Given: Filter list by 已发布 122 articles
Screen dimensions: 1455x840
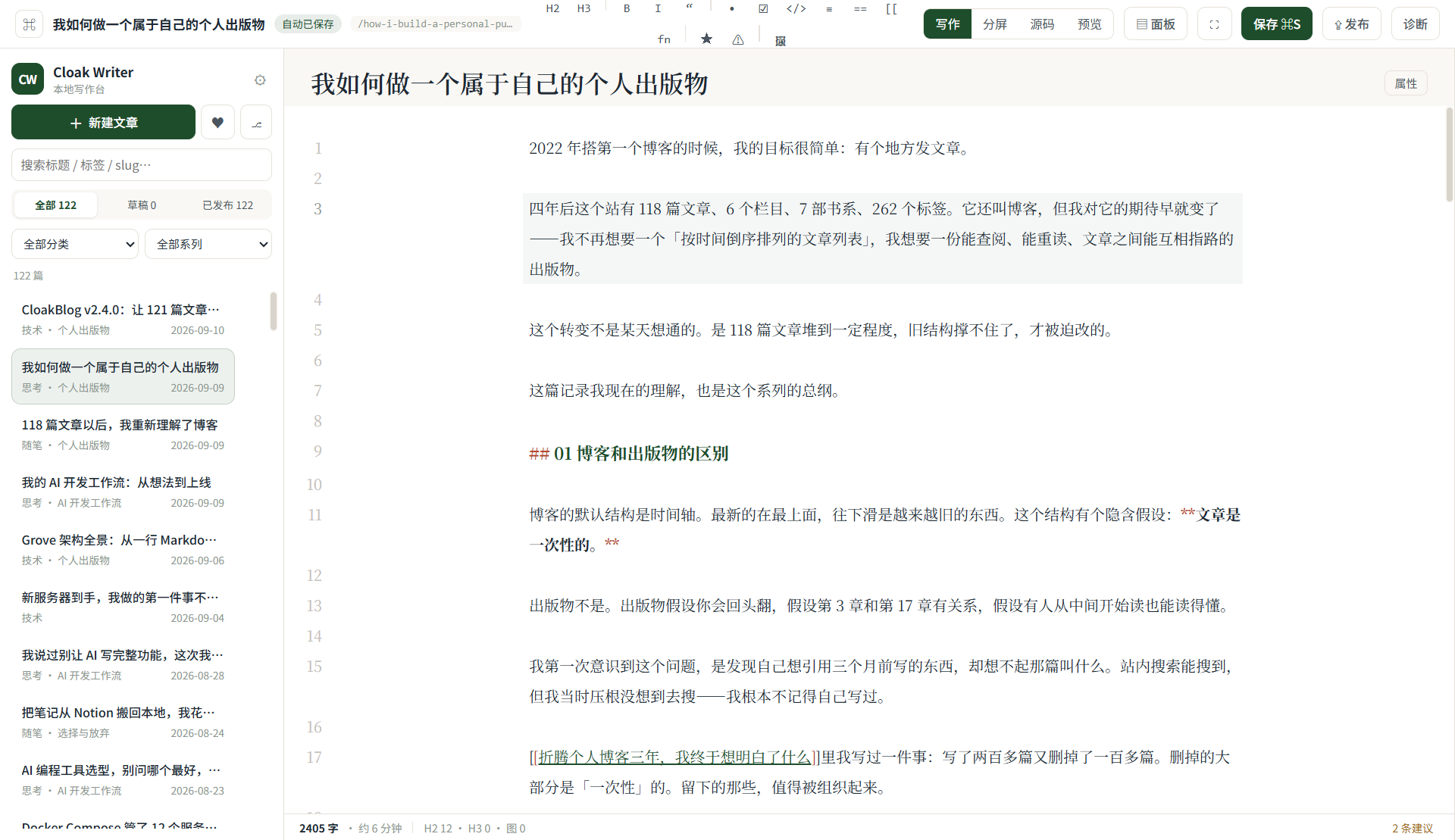Looking at the screenshot, I should click(x=227, y=205).
